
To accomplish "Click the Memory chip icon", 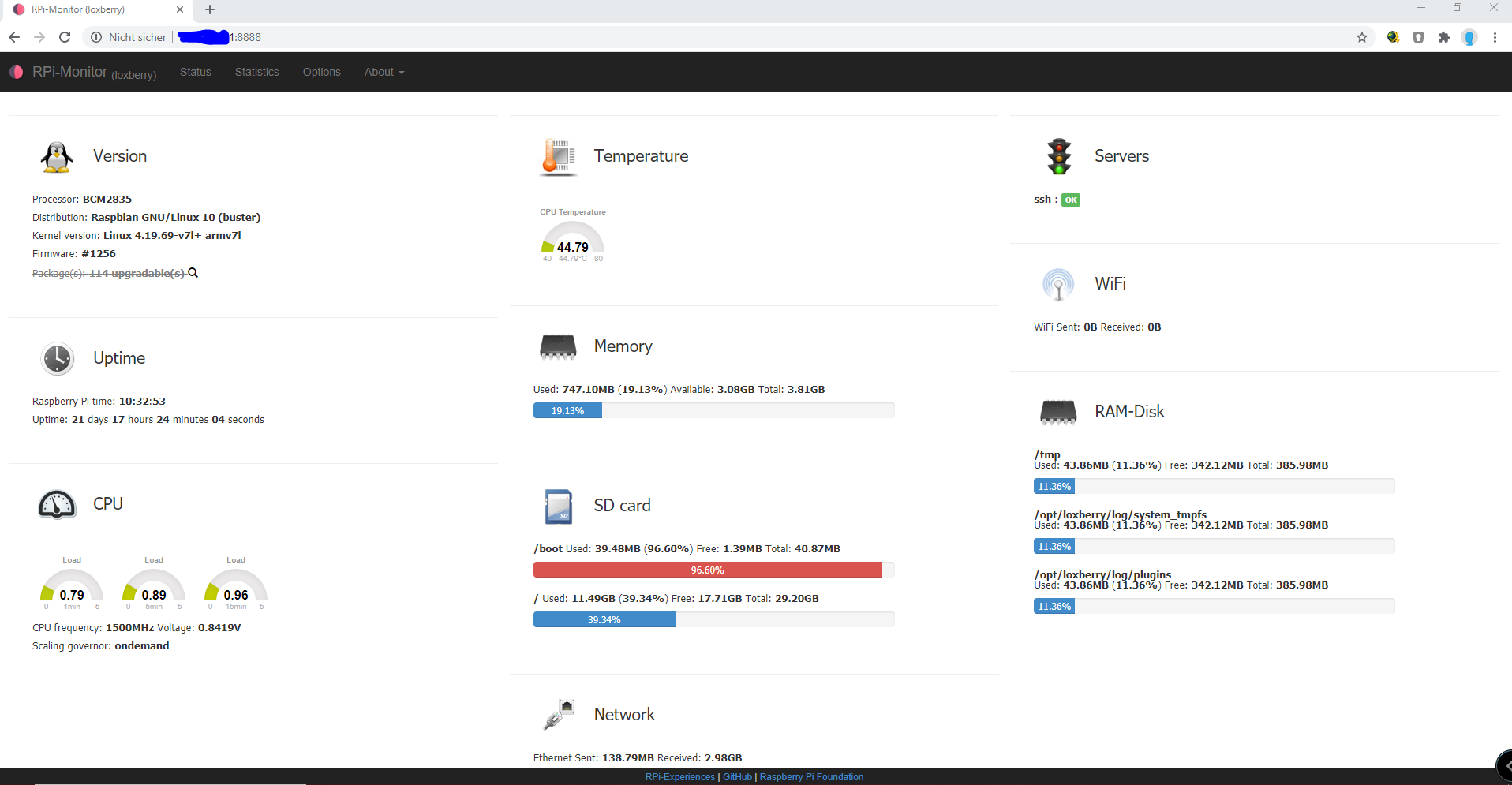I will click(x=558, y=346).
